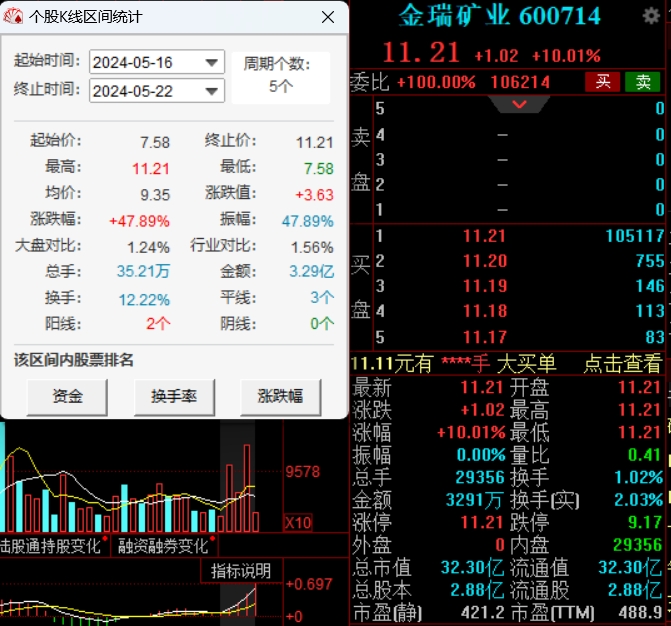Expand the red chevron above sell orders
The height and width of the screenshot is (626, 671).
point(519,104)
